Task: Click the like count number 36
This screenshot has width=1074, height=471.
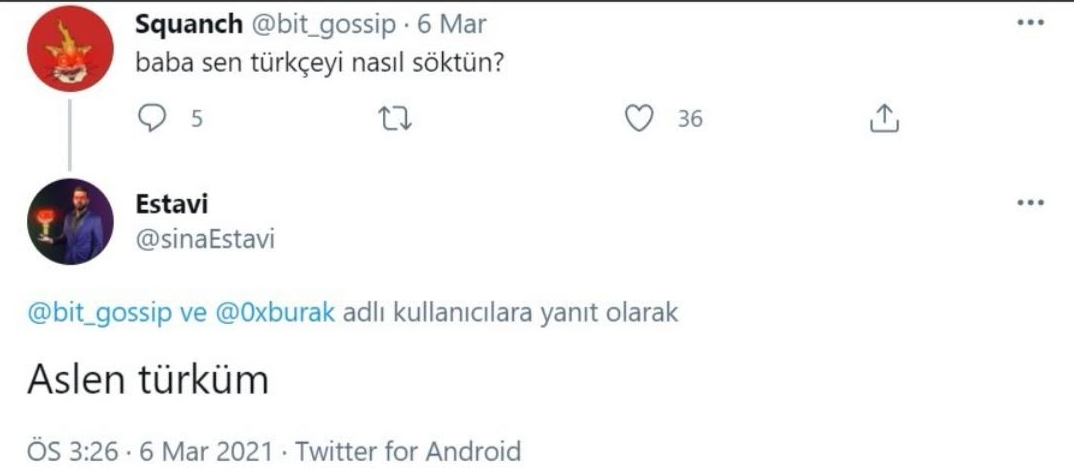Action: (690, 120)
